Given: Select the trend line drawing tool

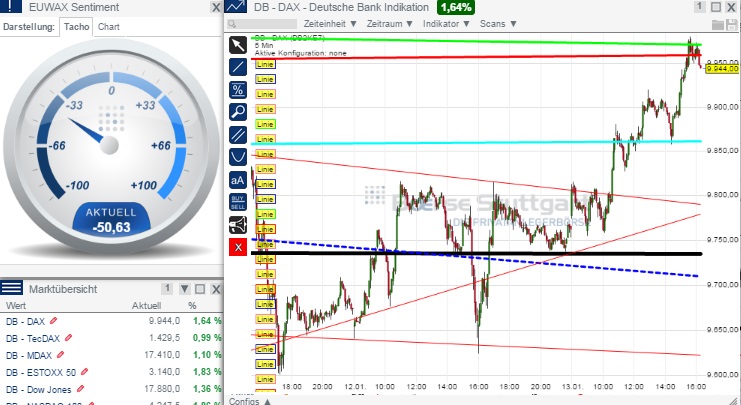Looking at the screenshot, I should (238, 67).
